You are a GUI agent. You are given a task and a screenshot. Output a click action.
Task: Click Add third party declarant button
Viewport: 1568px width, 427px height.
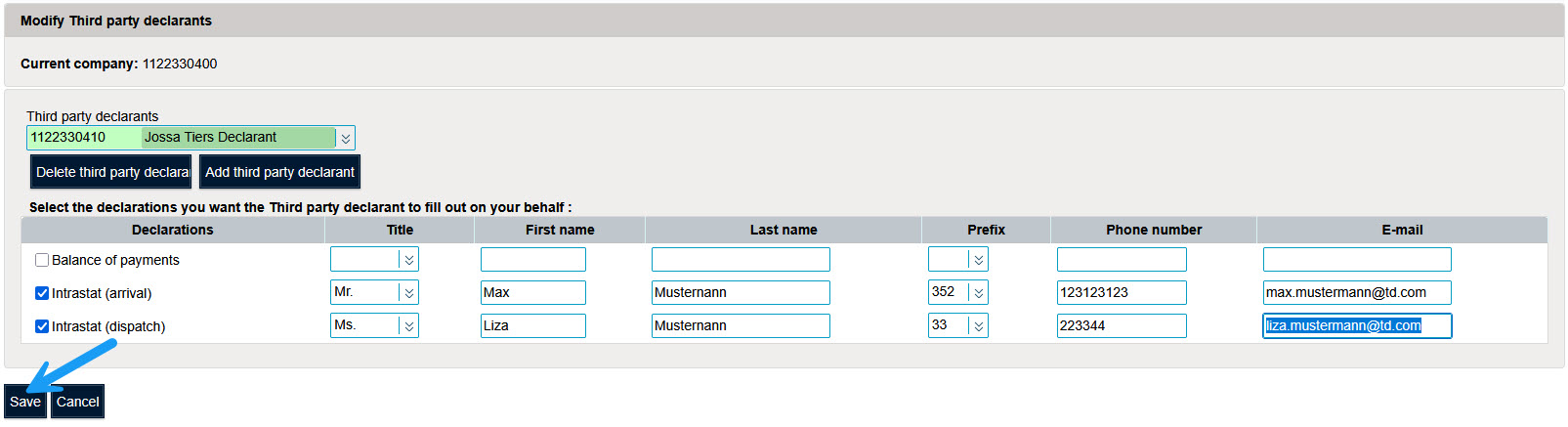click(x=279, y=172)
